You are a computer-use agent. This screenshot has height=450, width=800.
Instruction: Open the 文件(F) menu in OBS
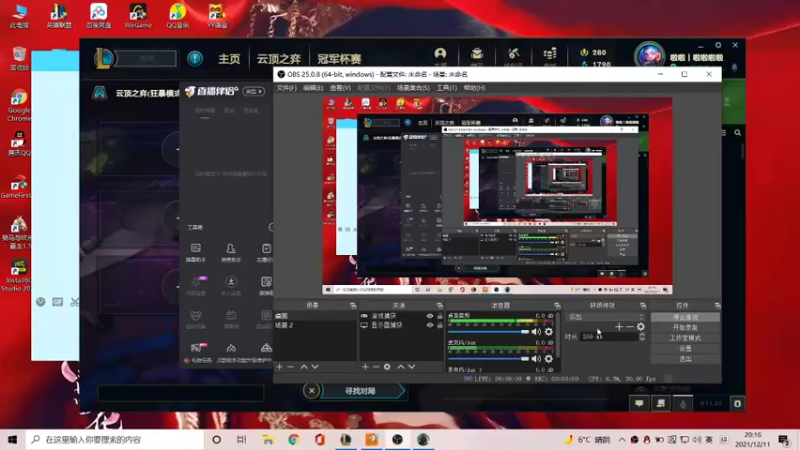coord(286,88)
